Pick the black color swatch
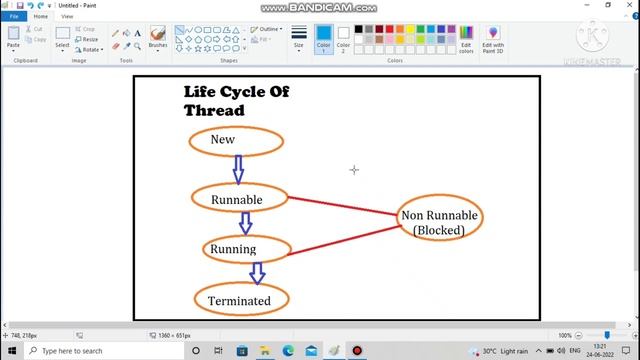The height and width of the screenshot is (360, 640). click(x=358, y=29)
